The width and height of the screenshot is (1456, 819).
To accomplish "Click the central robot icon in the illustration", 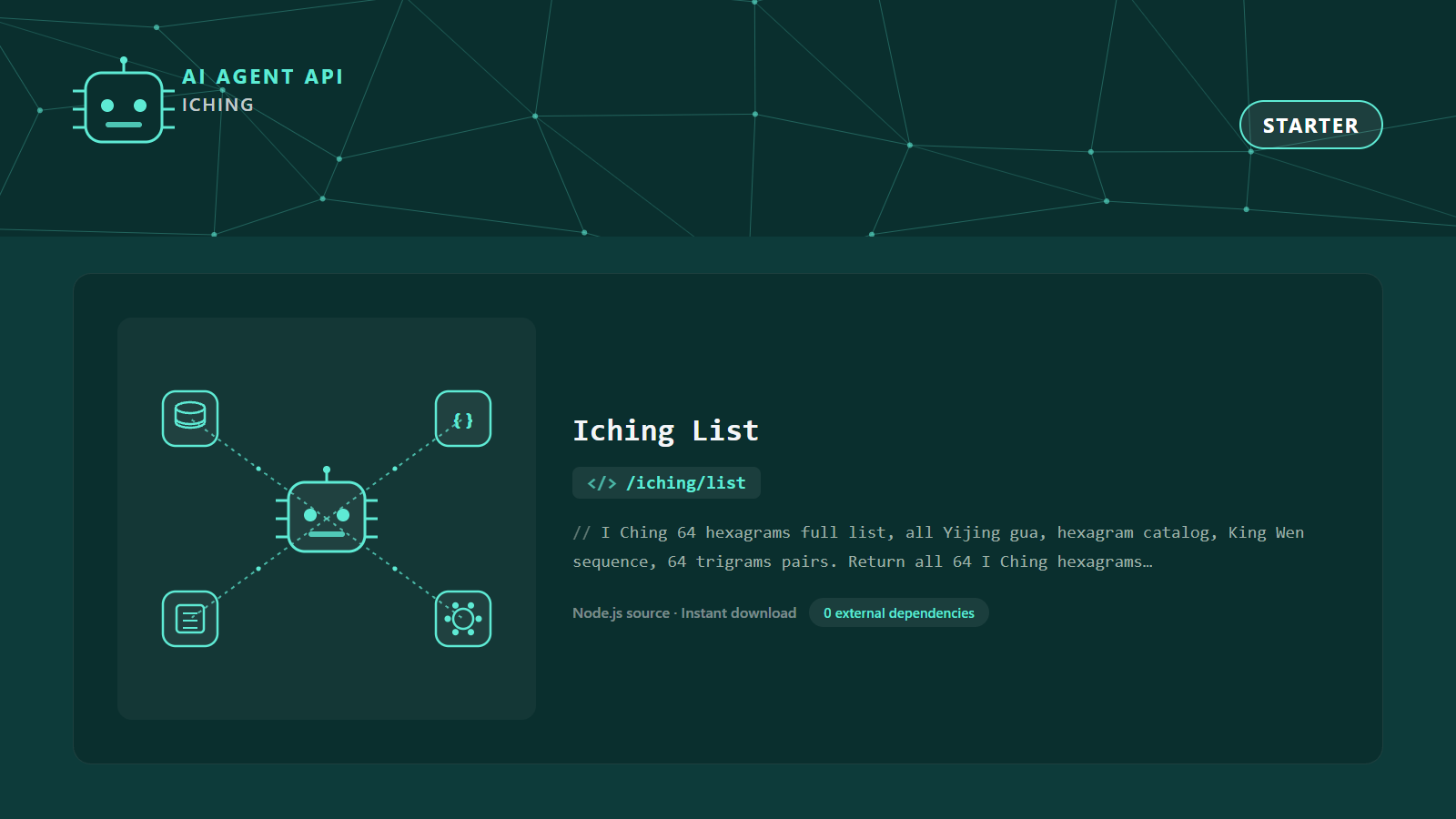I will tap(327, 511).
